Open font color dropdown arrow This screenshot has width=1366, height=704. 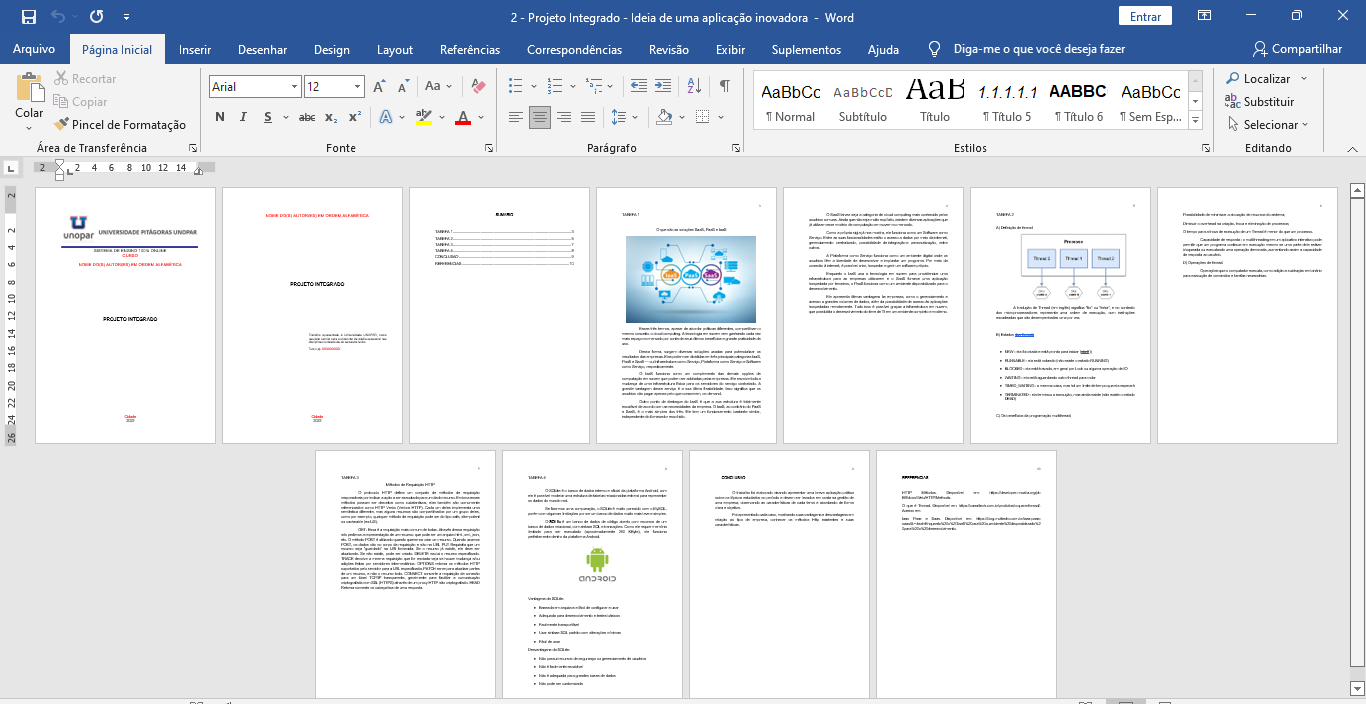click(481, 117)
